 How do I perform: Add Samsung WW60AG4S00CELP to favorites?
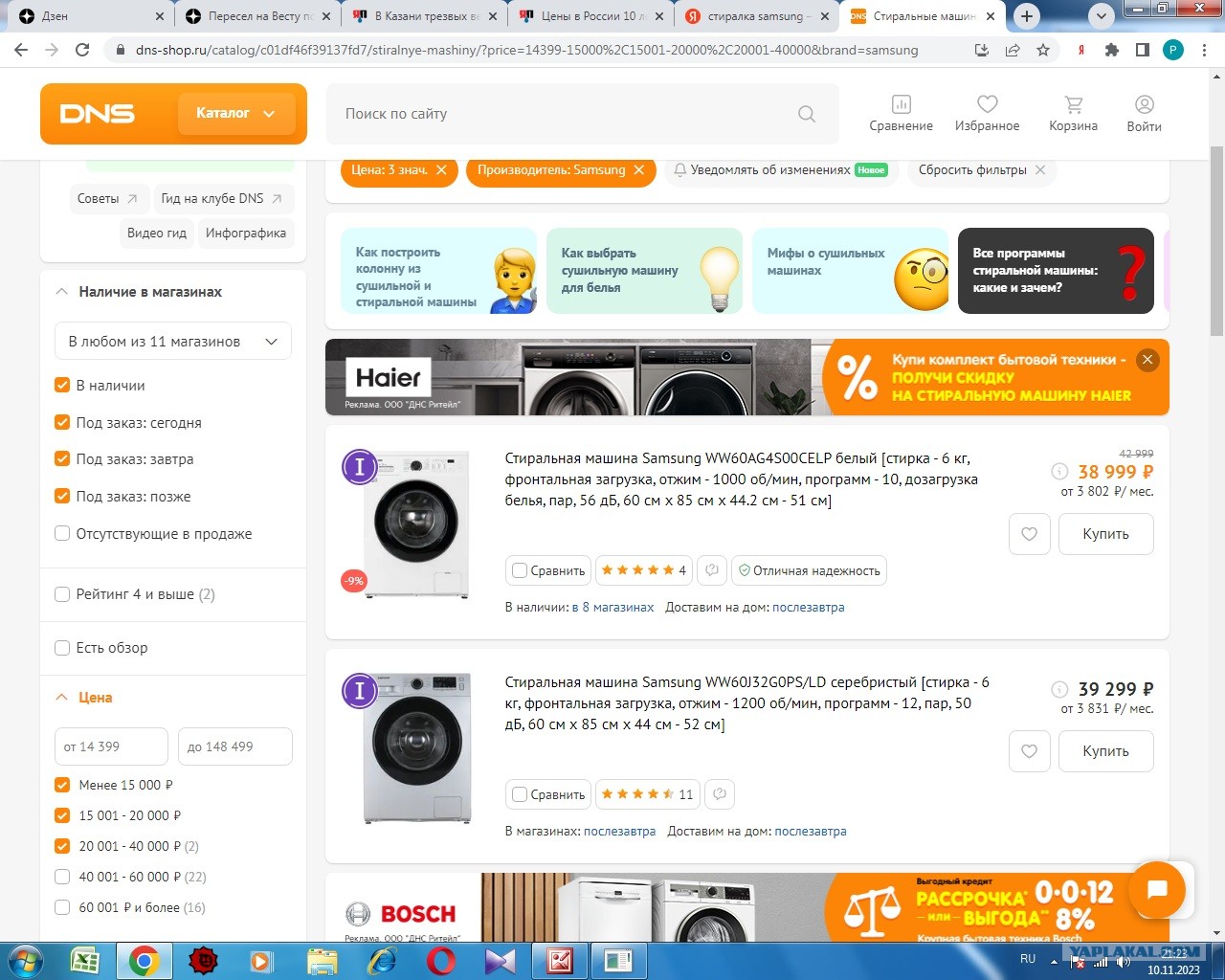click(1030, 534)
